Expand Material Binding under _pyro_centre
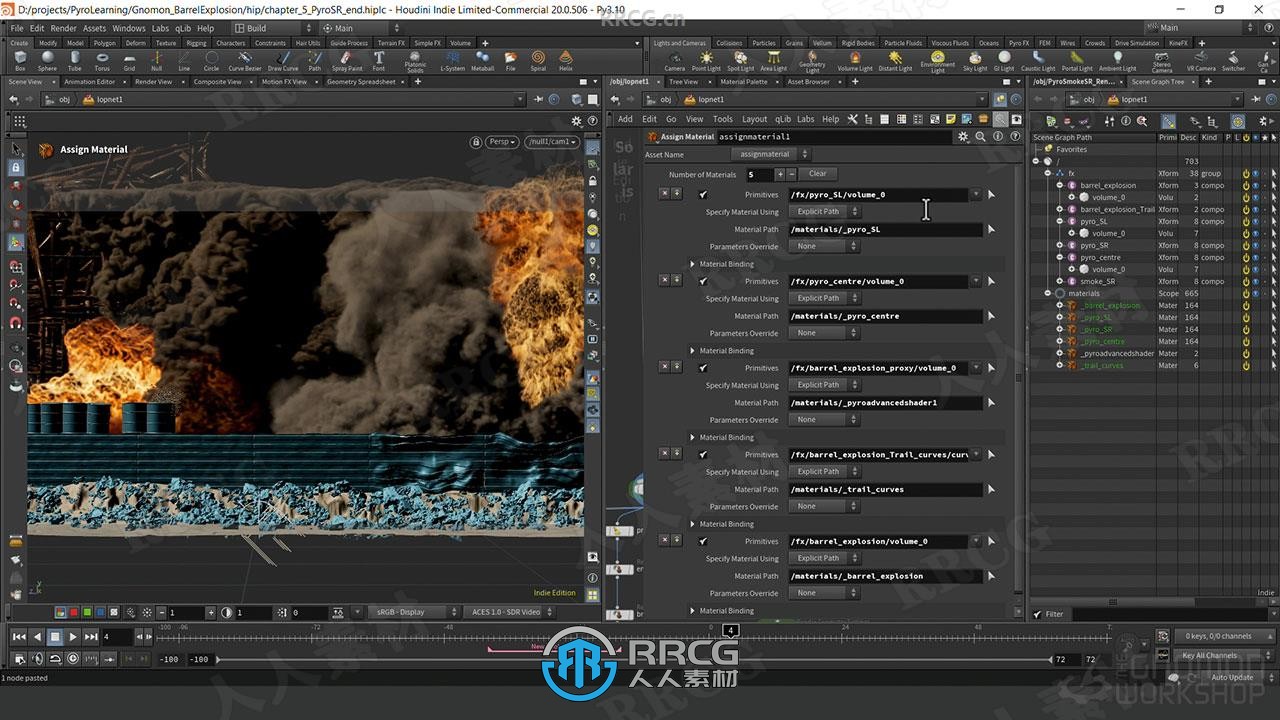 click(x=692, y=351)
